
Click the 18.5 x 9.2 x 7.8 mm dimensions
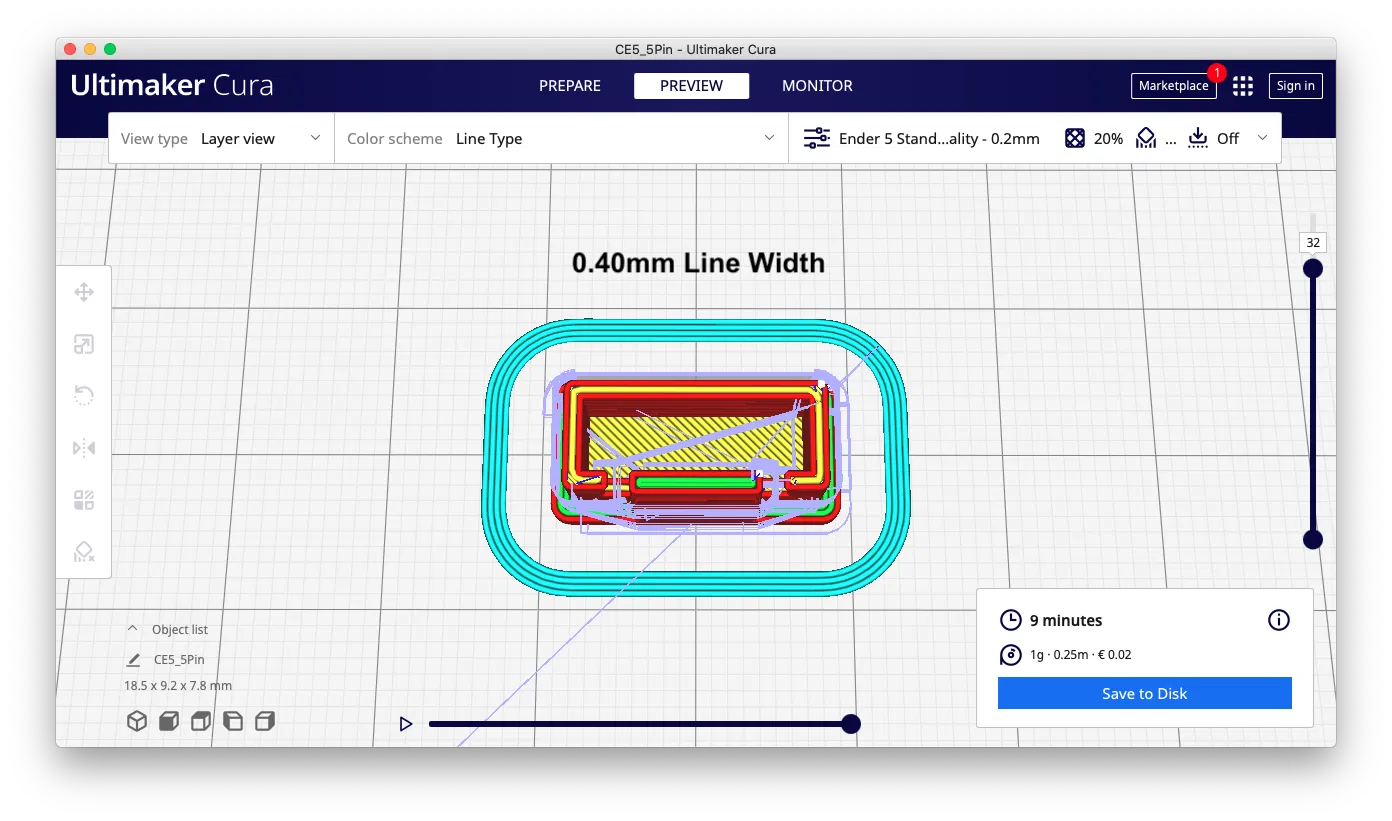178,686
